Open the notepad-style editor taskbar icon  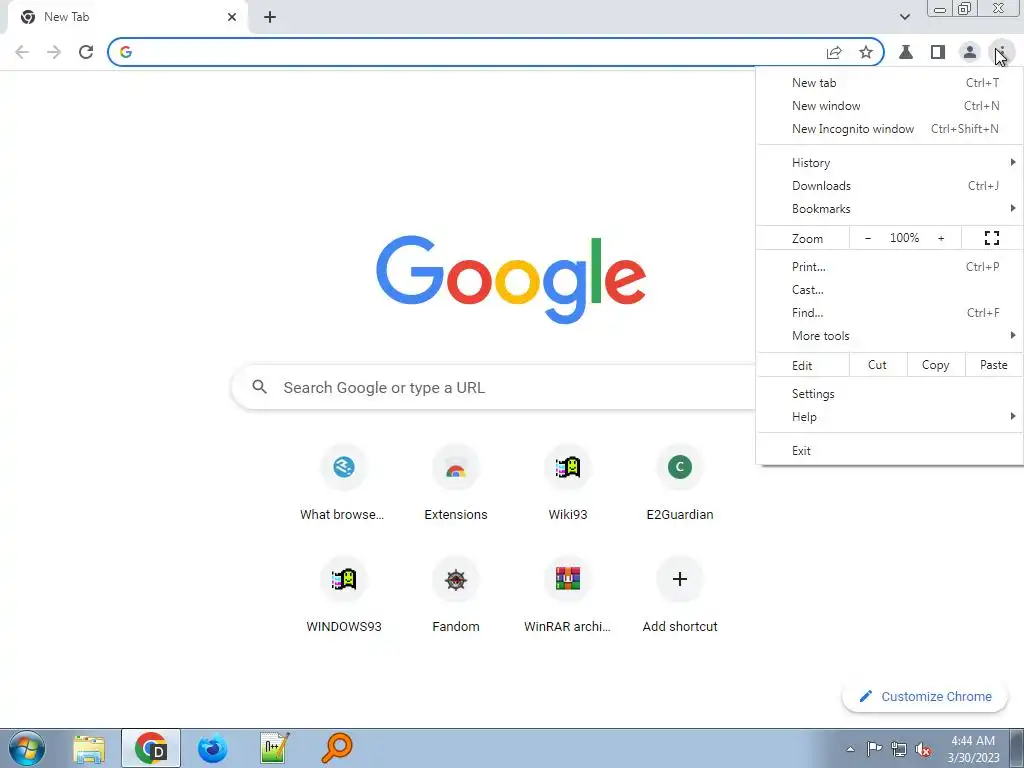click(x=275, y=748)
